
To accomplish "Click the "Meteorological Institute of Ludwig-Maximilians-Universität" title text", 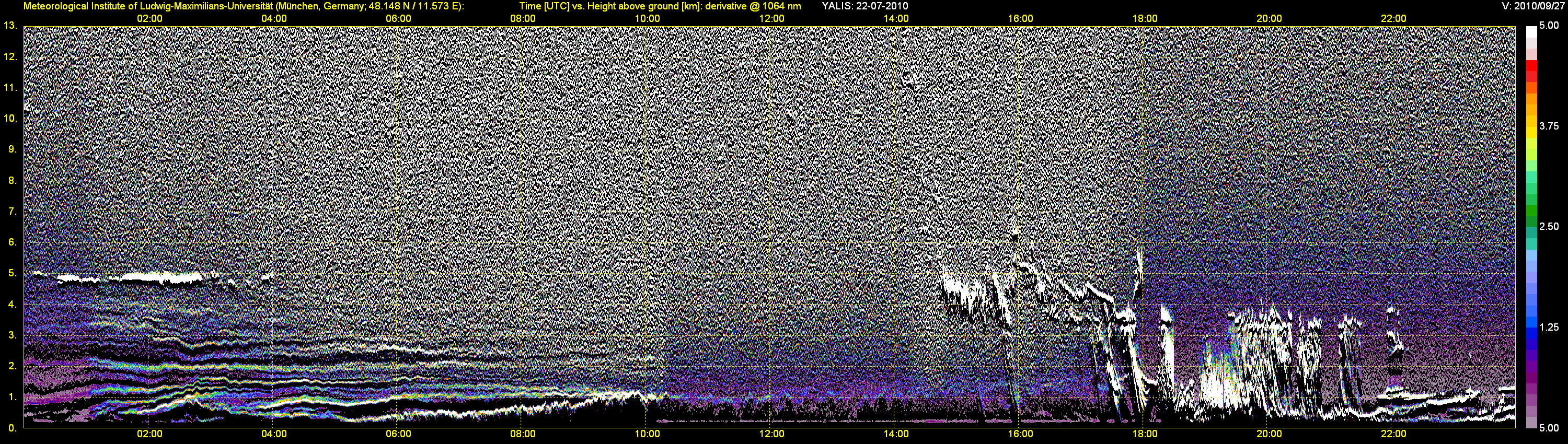I will [x=148, y=6].
